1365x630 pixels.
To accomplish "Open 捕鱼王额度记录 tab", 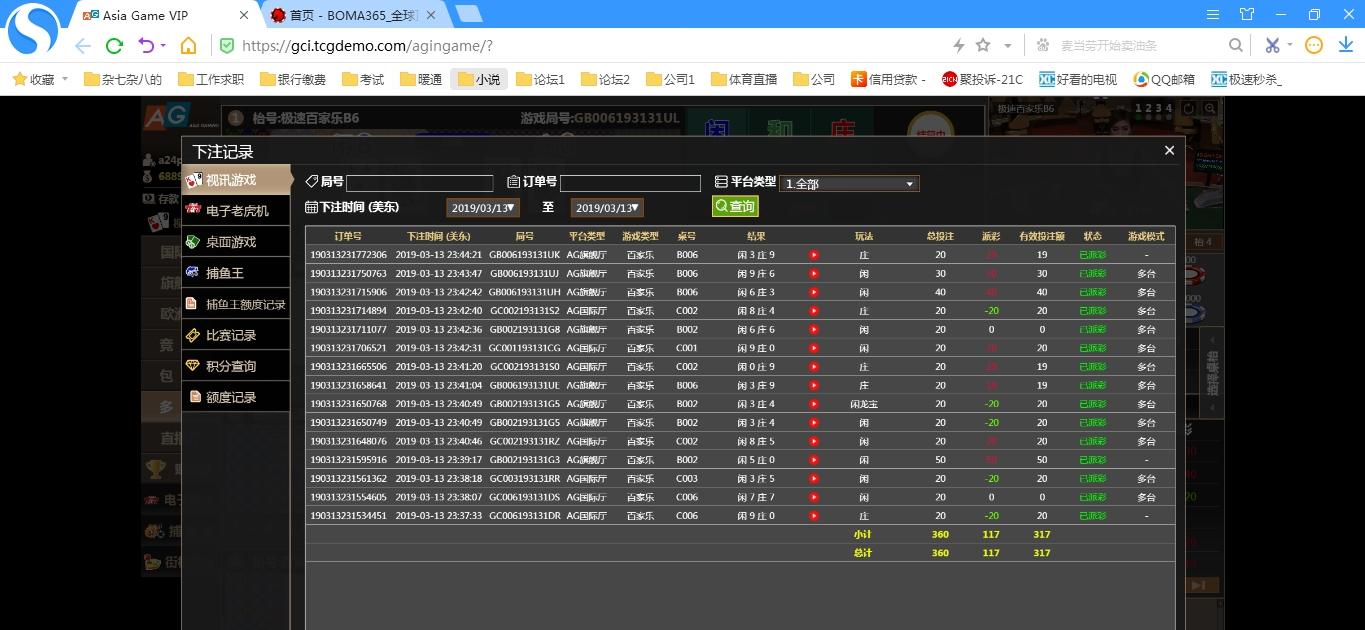I will tap(236, 304).
